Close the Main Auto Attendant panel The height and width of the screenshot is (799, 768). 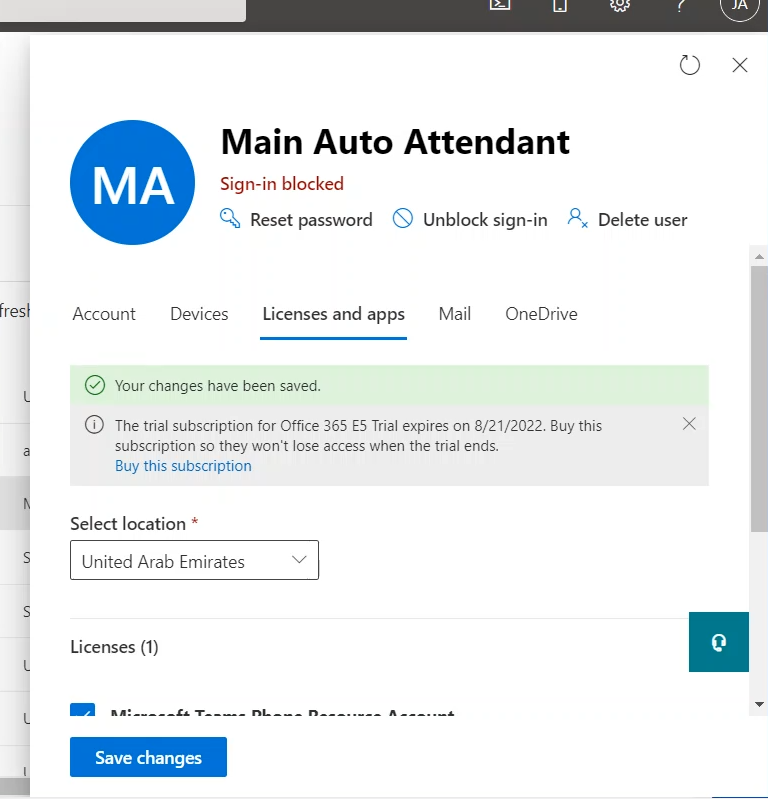[x=740, y=65]
